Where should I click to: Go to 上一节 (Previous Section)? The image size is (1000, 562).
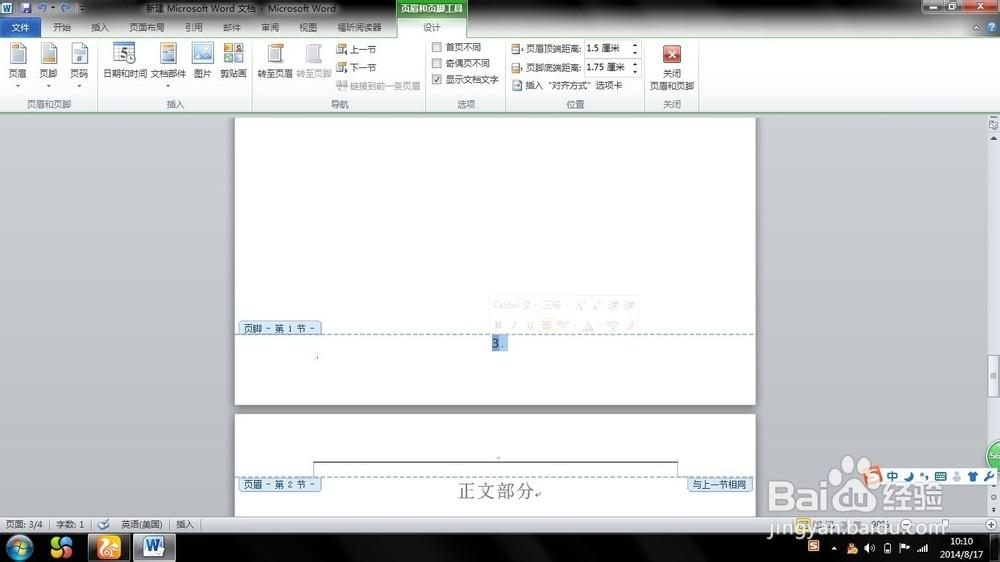[x=357, y=49]
